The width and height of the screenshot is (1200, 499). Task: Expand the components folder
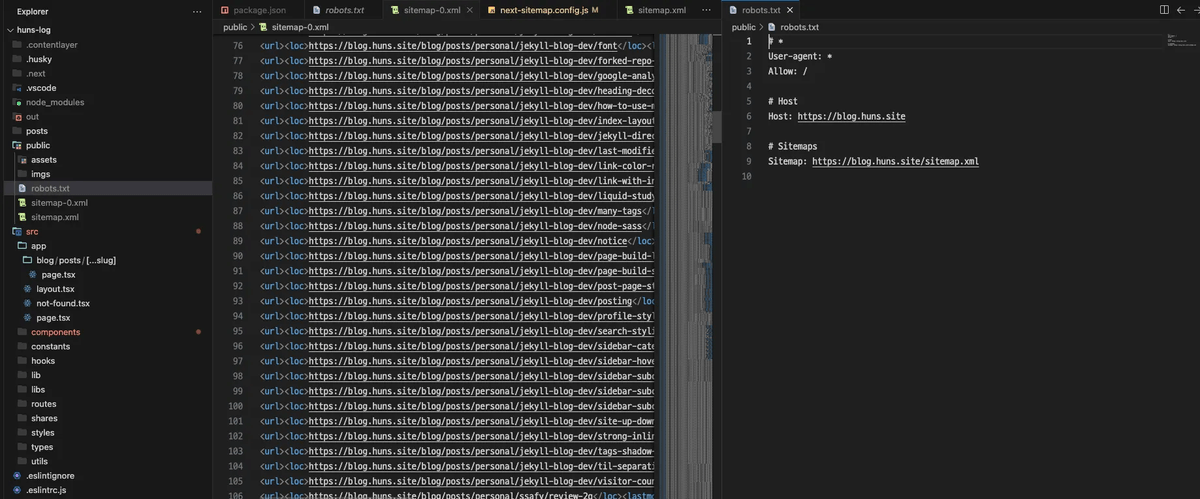click(55, 332)
